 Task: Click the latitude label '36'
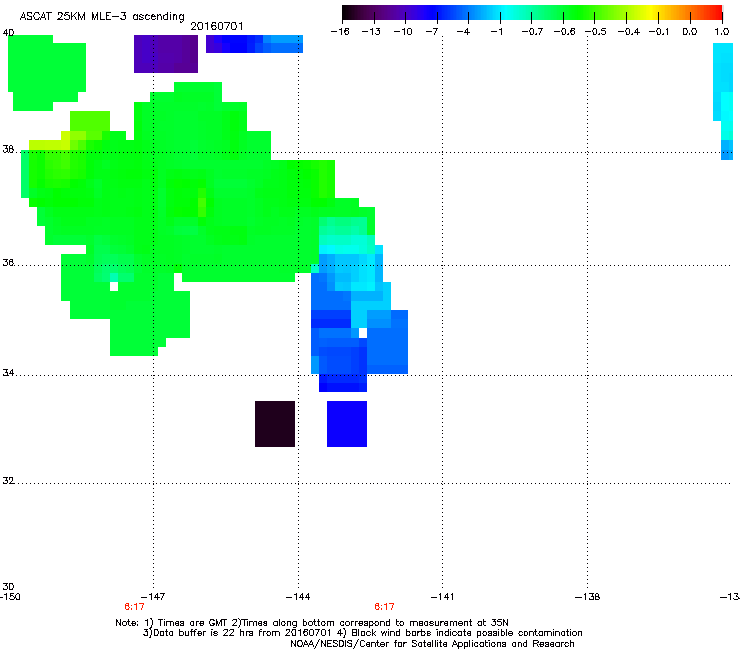point(8,263)
